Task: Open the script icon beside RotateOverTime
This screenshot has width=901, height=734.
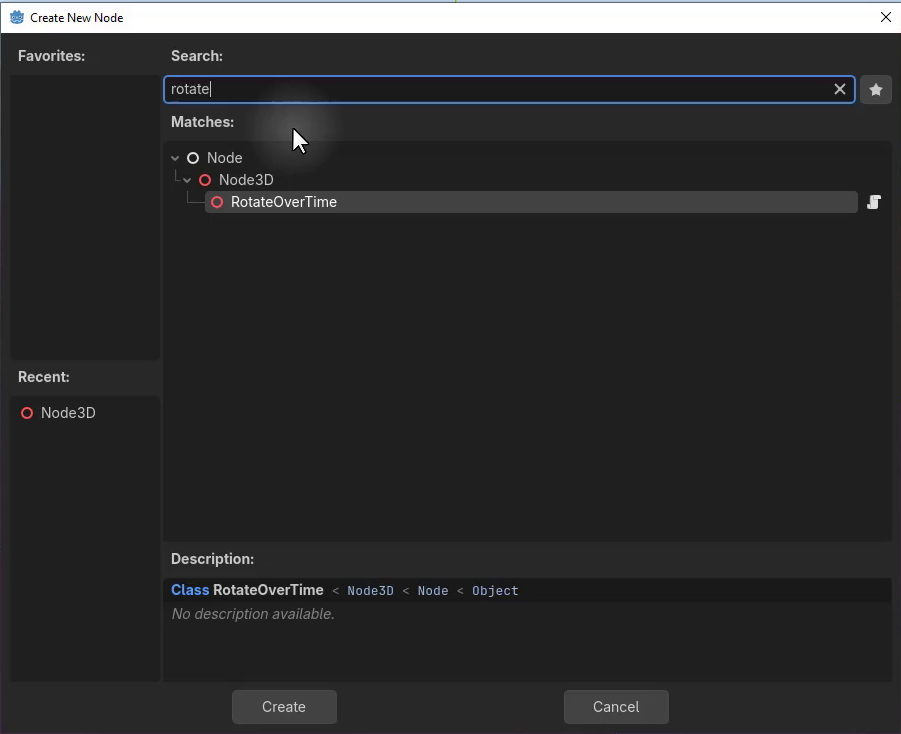Action: [874, 202]
